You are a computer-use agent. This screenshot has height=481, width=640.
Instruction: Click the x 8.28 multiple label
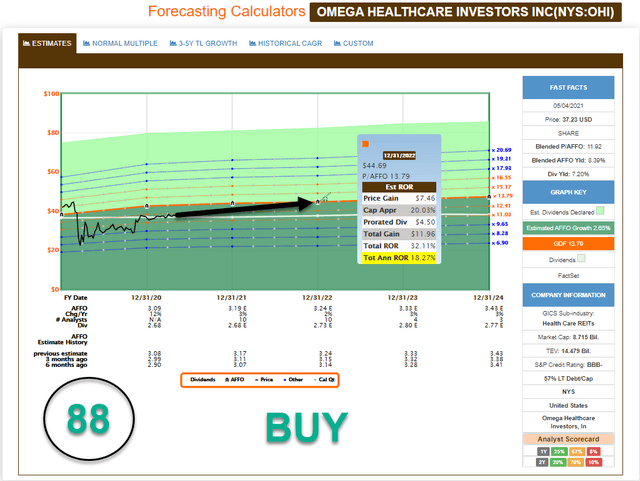click(500, 234)
